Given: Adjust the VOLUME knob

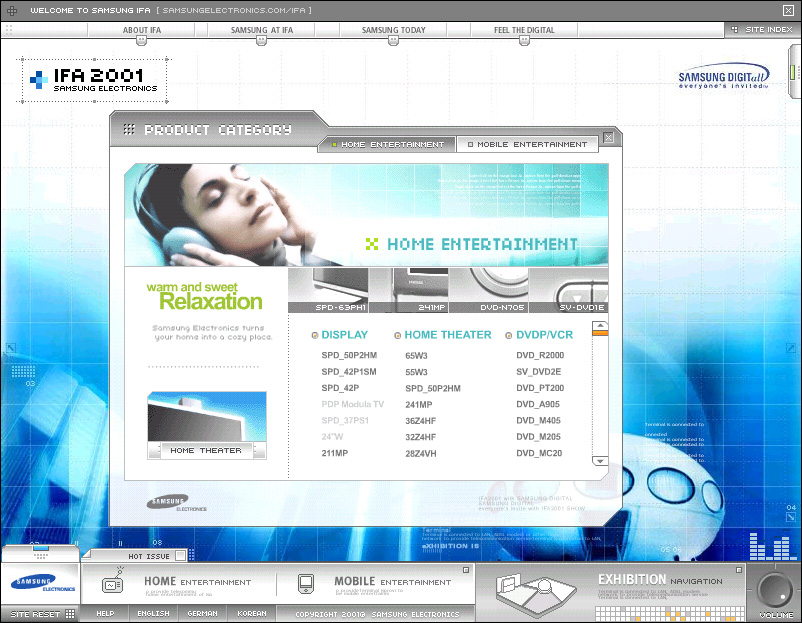Looking at the screenshot, I should tap(774, 590).
